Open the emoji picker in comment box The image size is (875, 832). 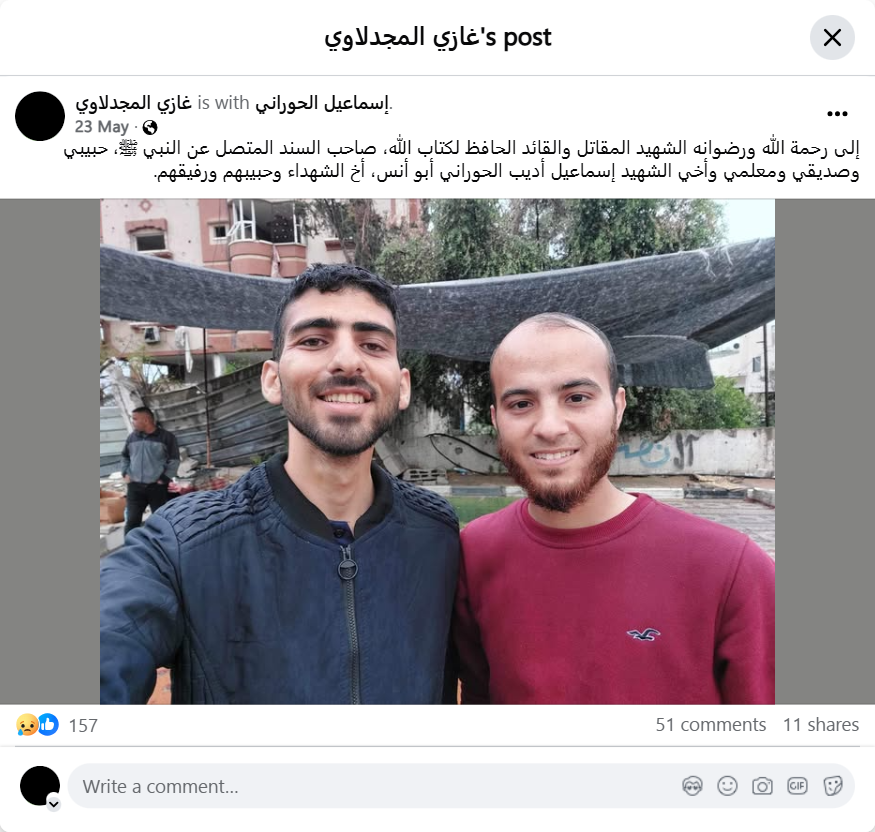click(x=727, y=786)
